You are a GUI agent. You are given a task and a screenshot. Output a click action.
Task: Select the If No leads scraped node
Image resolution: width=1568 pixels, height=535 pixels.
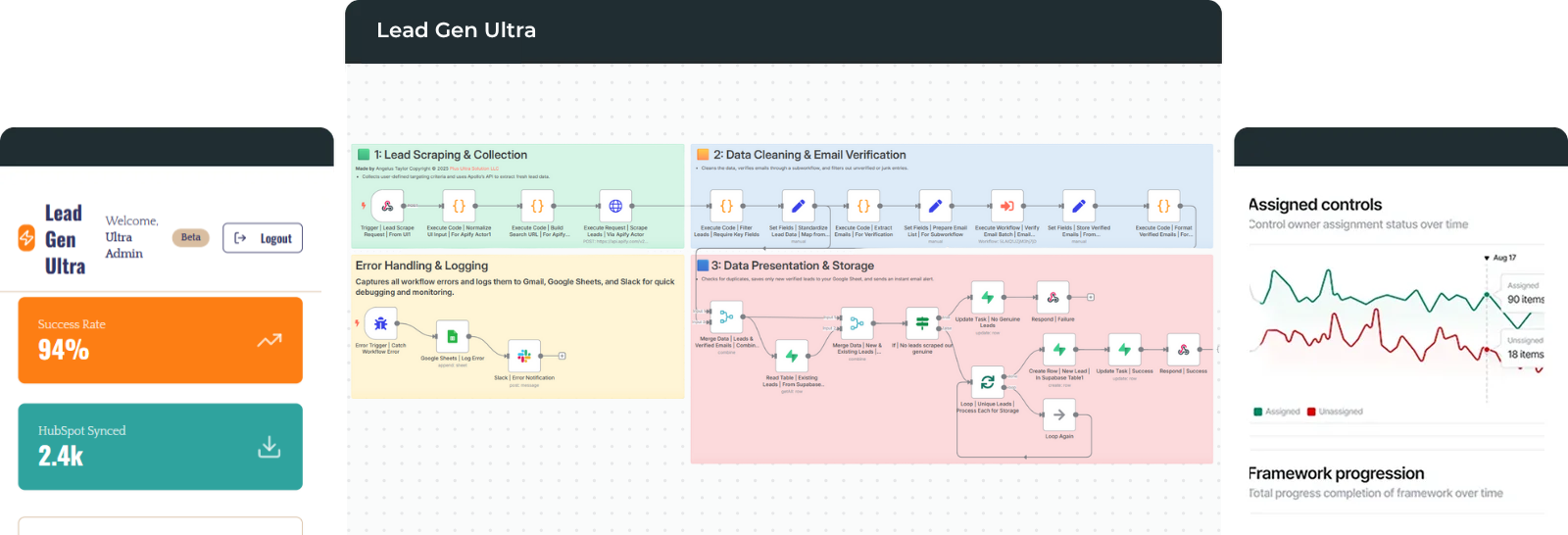922,322
